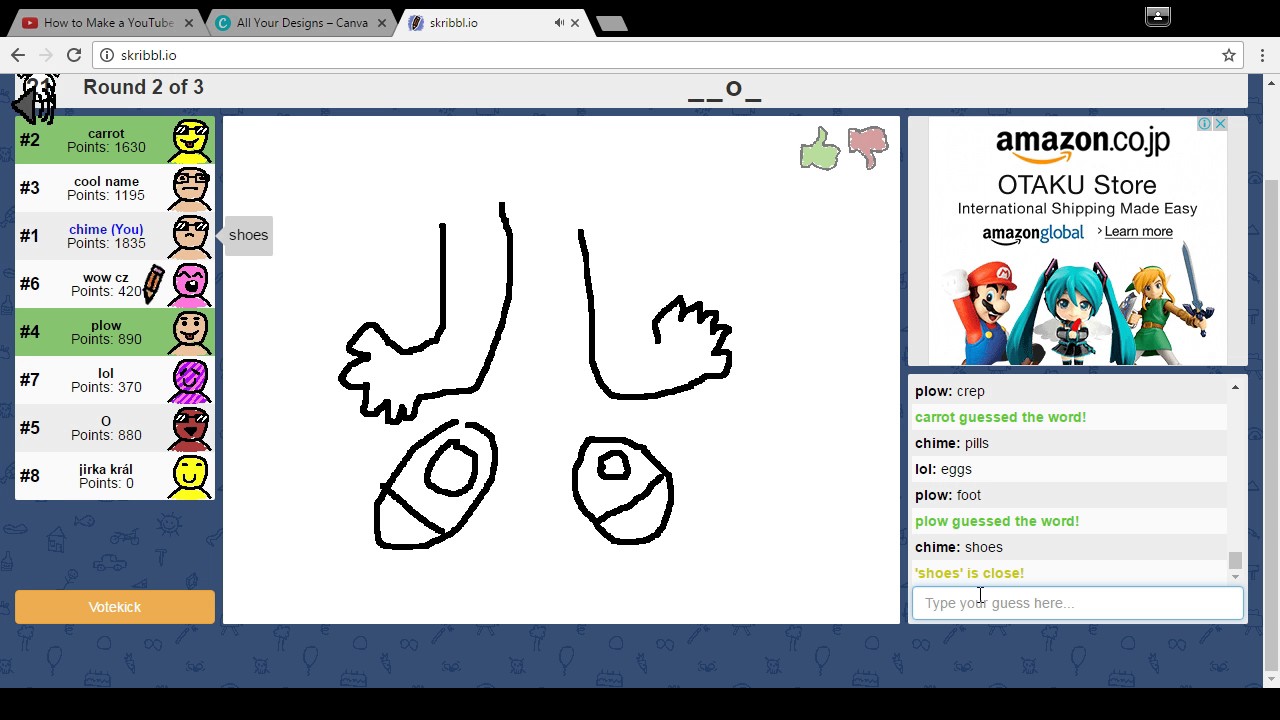Switch to the YouTube tutorial tab
Image resolution: width=1280 pixels, height=720 pixels.
click(100, 22)
